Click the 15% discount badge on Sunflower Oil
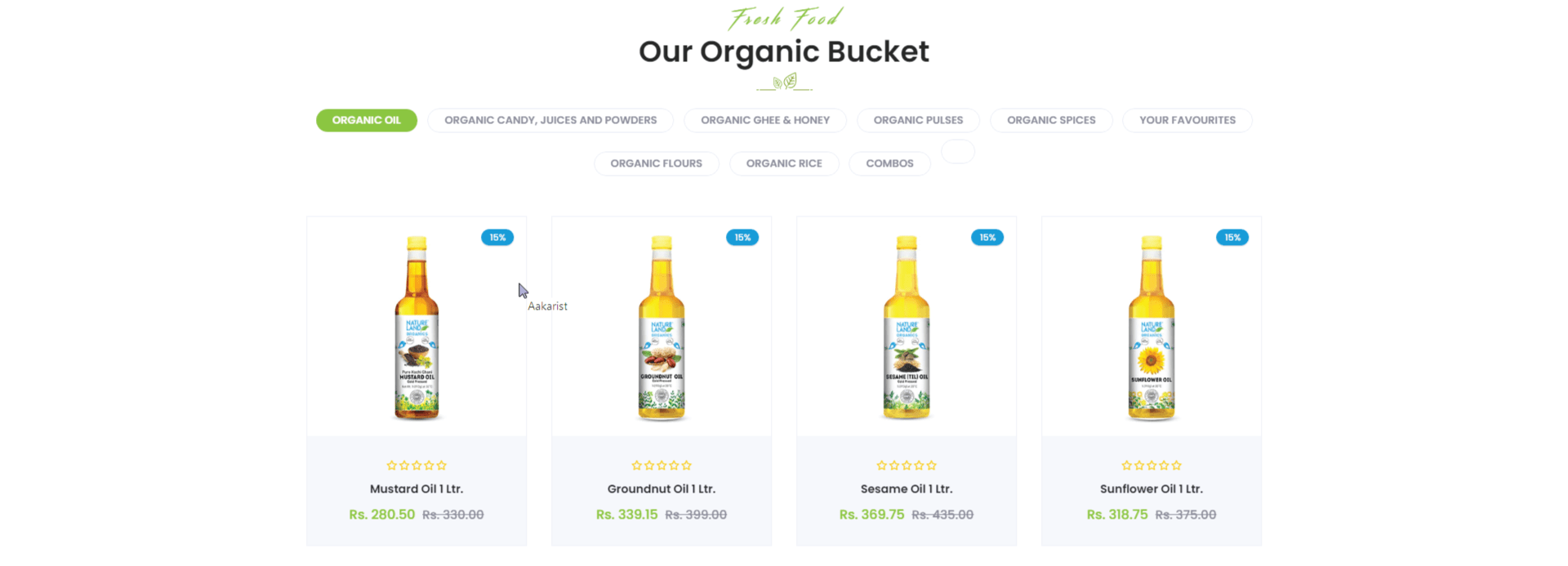Image resolution: width=1568 pixels, height=566 pixels. coord(1232,238)
